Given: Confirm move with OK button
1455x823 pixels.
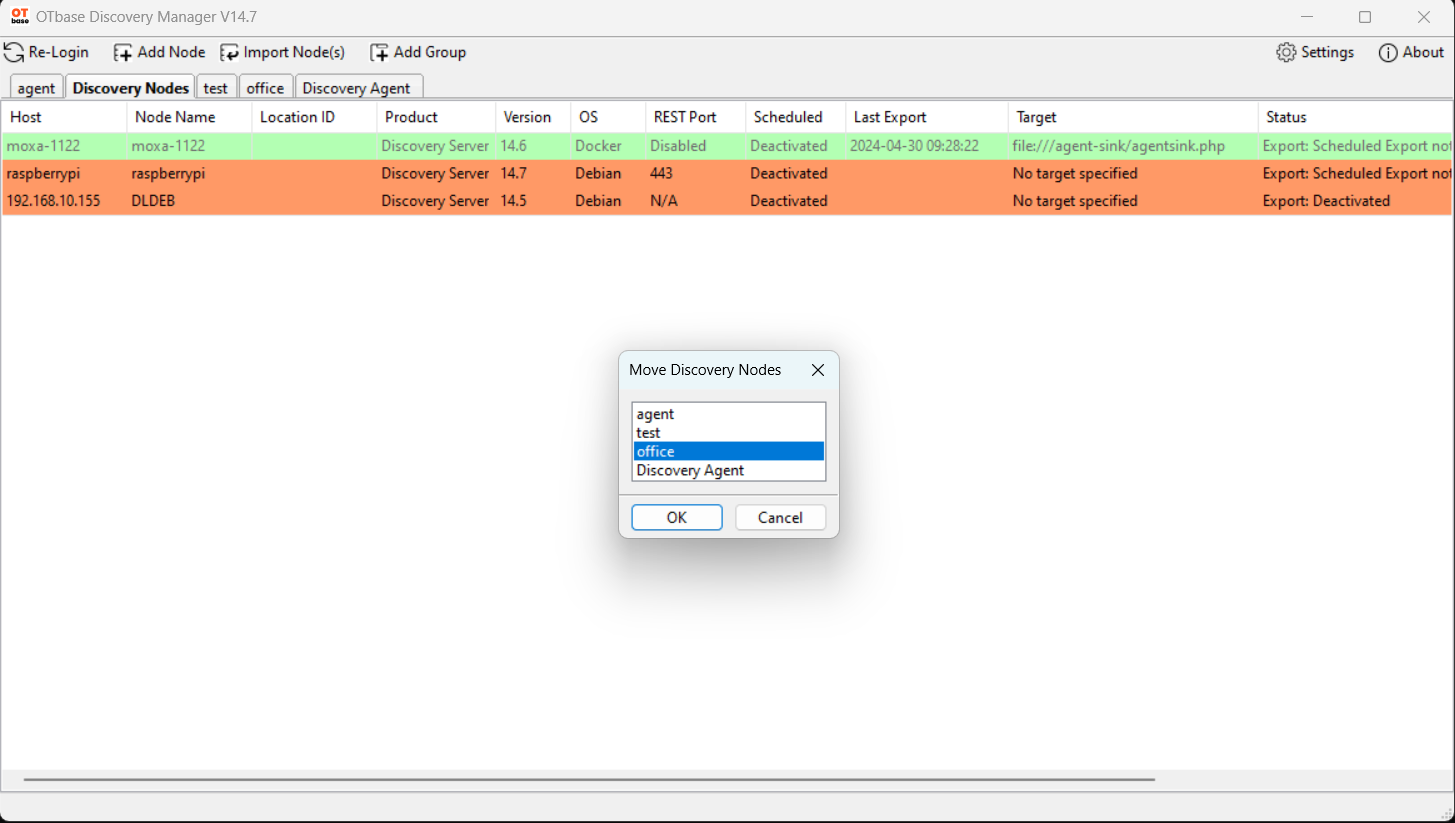Looking at the screenshot, I should pos(677,517).
